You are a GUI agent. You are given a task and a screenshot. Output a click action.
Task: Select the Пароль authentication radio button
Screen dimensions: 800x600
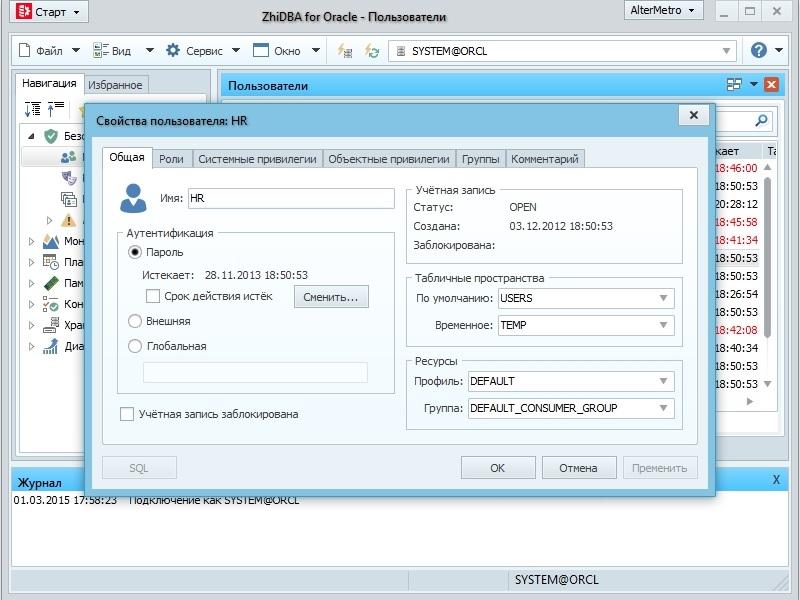point(135,253)
